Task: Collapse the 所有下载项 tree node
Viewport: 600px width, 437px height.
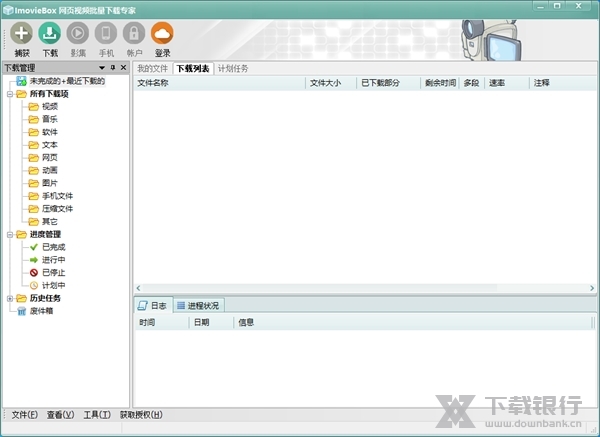Action: coord(10,94)
